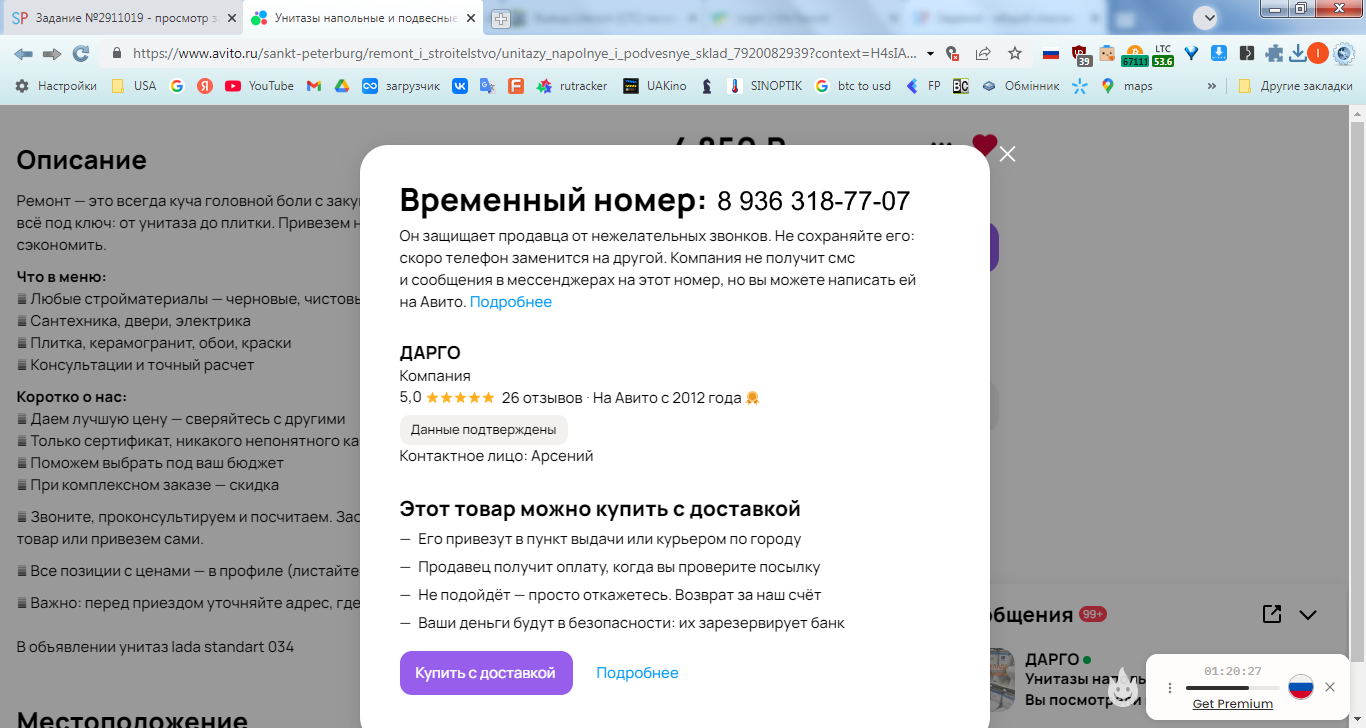Screen dimensions: 1366x728
Task: Close the VPN timer widget
Action: coord(1330,687)
